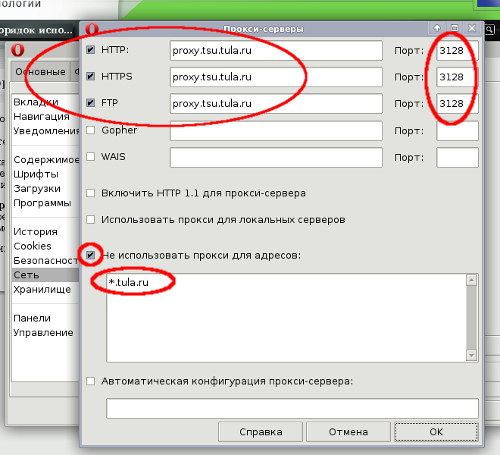Click the HTTPS port field

(x=457, y=77)
